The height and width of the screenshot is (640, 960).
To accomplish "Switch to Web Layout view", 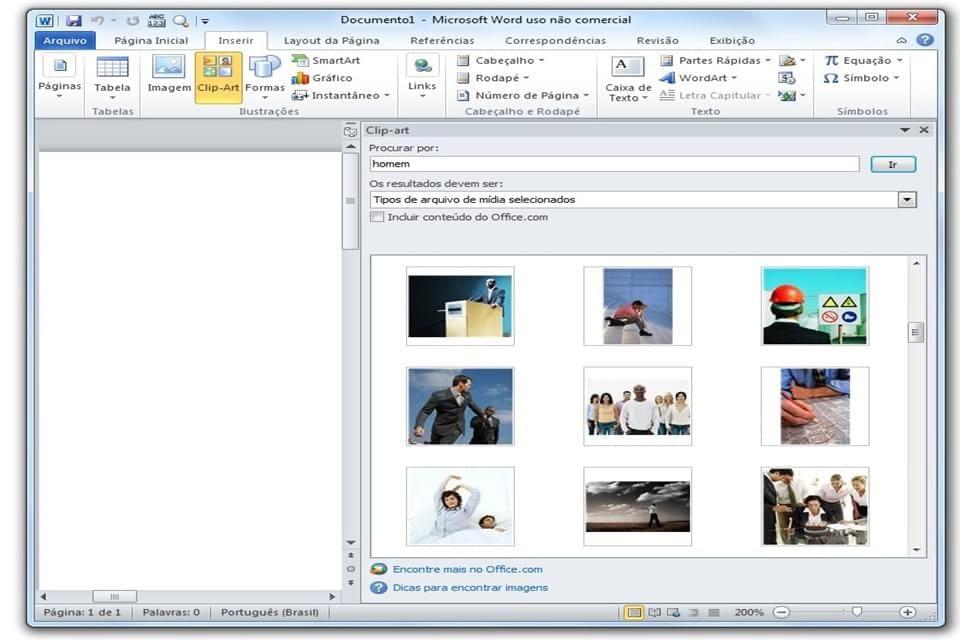I will tap(673, 612).
